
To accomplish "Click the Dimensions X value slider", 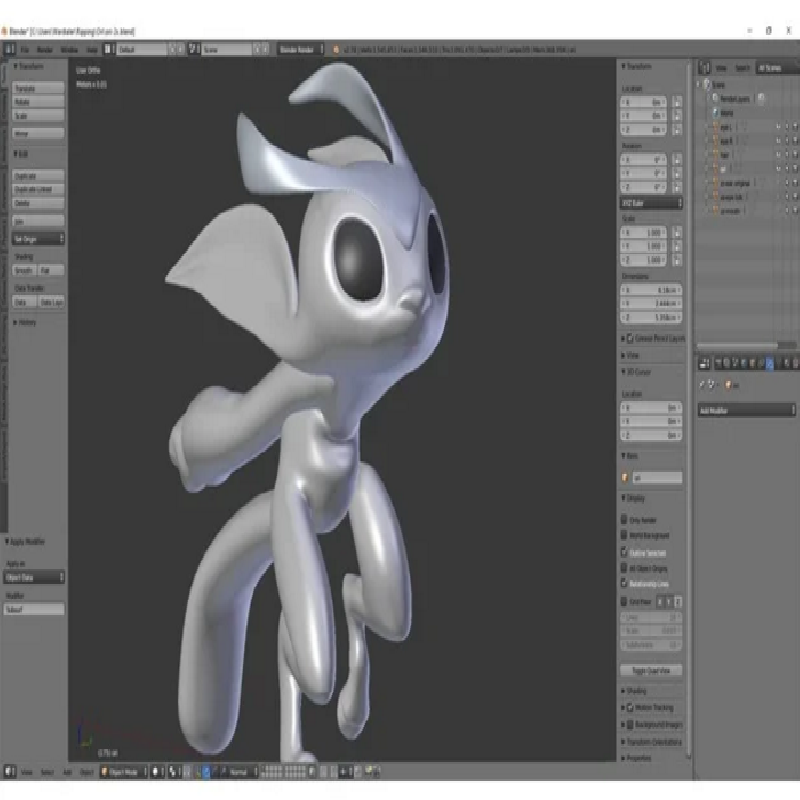I will tap(651, 290).
